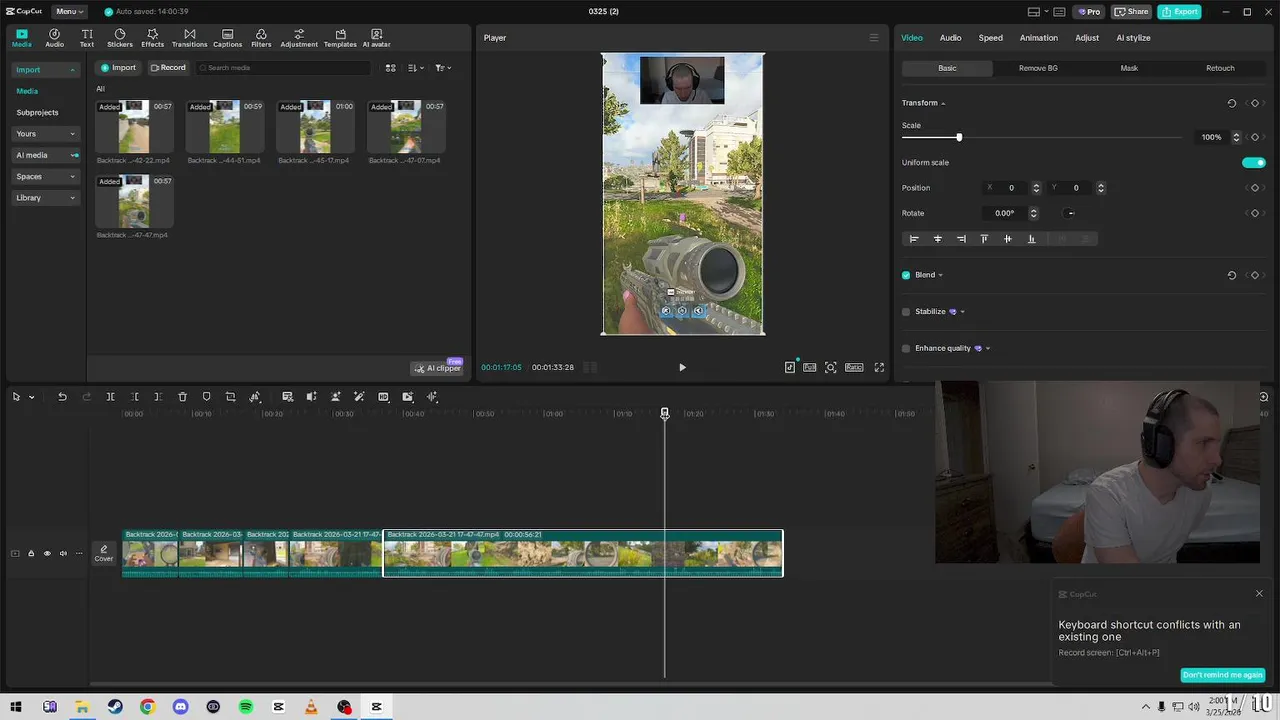Open the media sort dropdown
Screen dimensions: 1280x720
pyautogui.click(x=415, y=68)
